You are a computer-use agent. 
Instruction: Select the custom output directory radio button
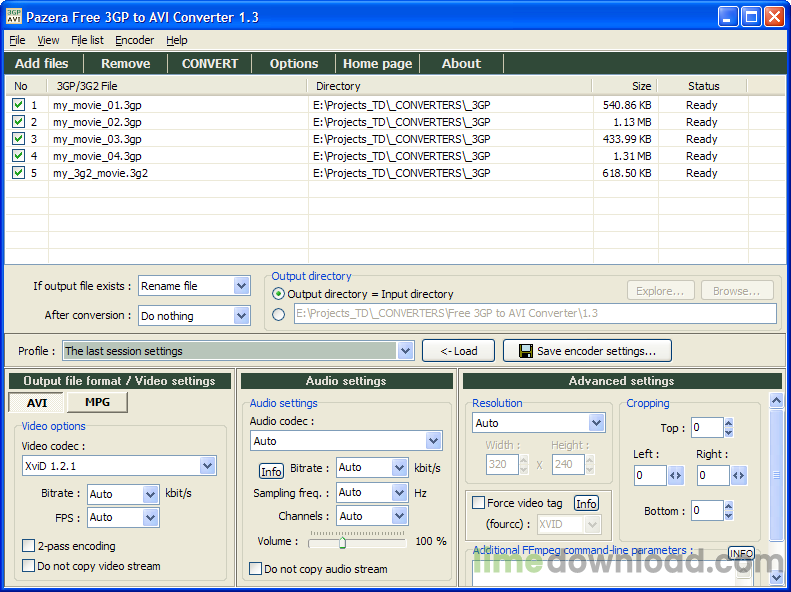[278, 315]
